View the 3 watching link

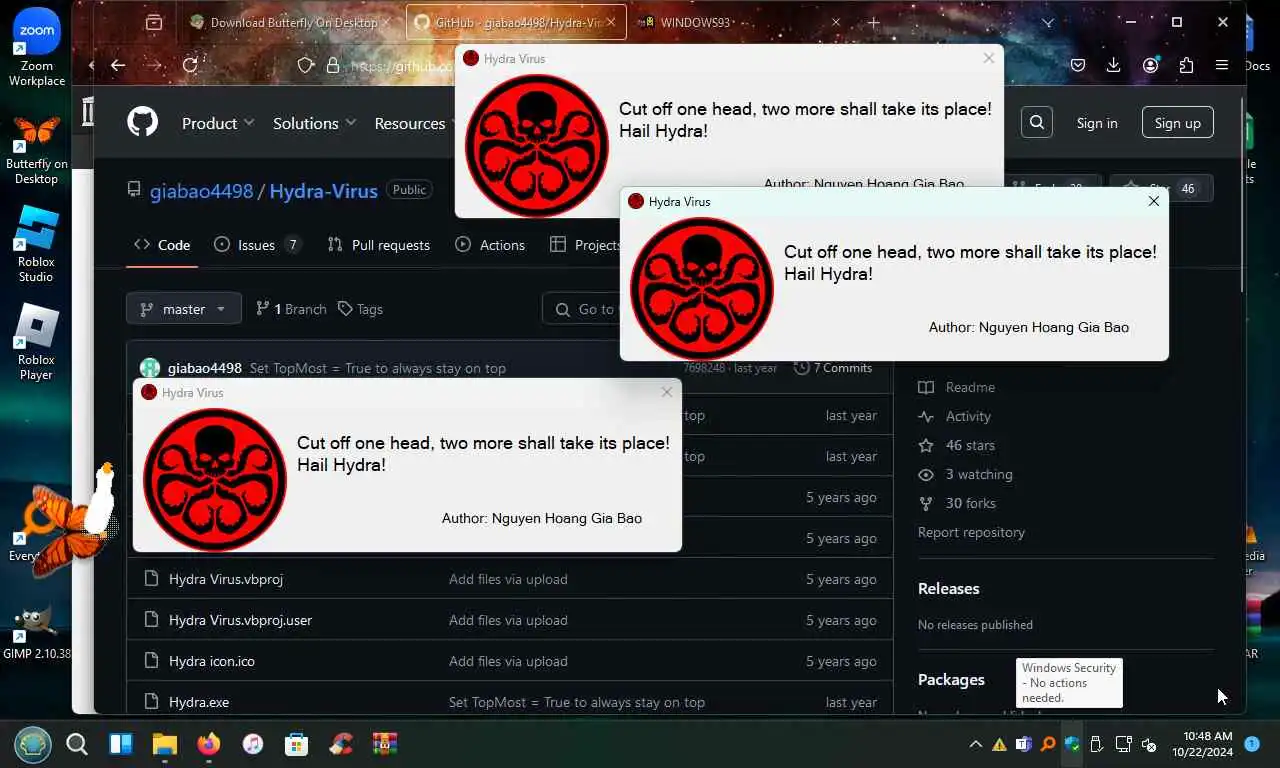pyautogui.click(x=966, y=474)
